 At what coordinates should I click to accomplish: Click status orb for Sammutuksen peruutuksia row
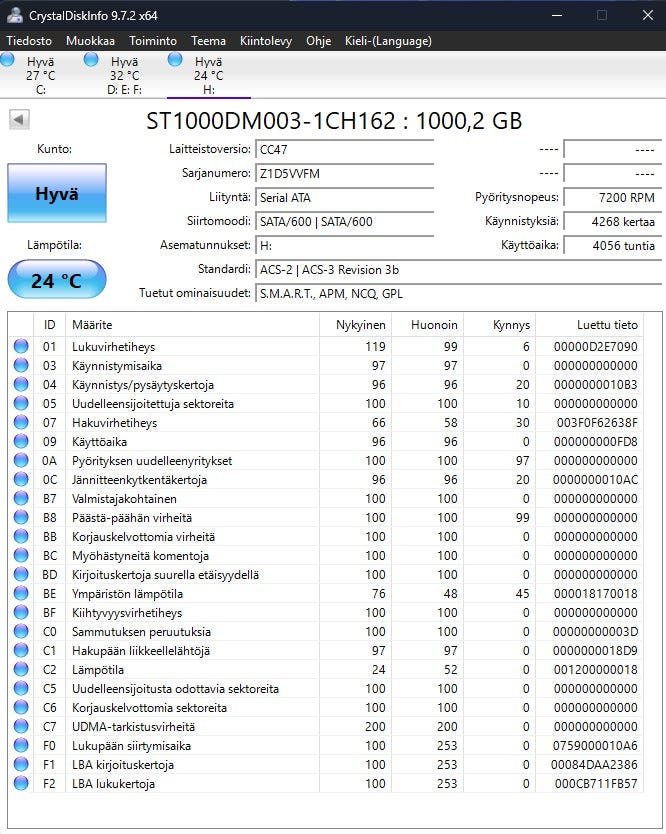coord(21,631)
